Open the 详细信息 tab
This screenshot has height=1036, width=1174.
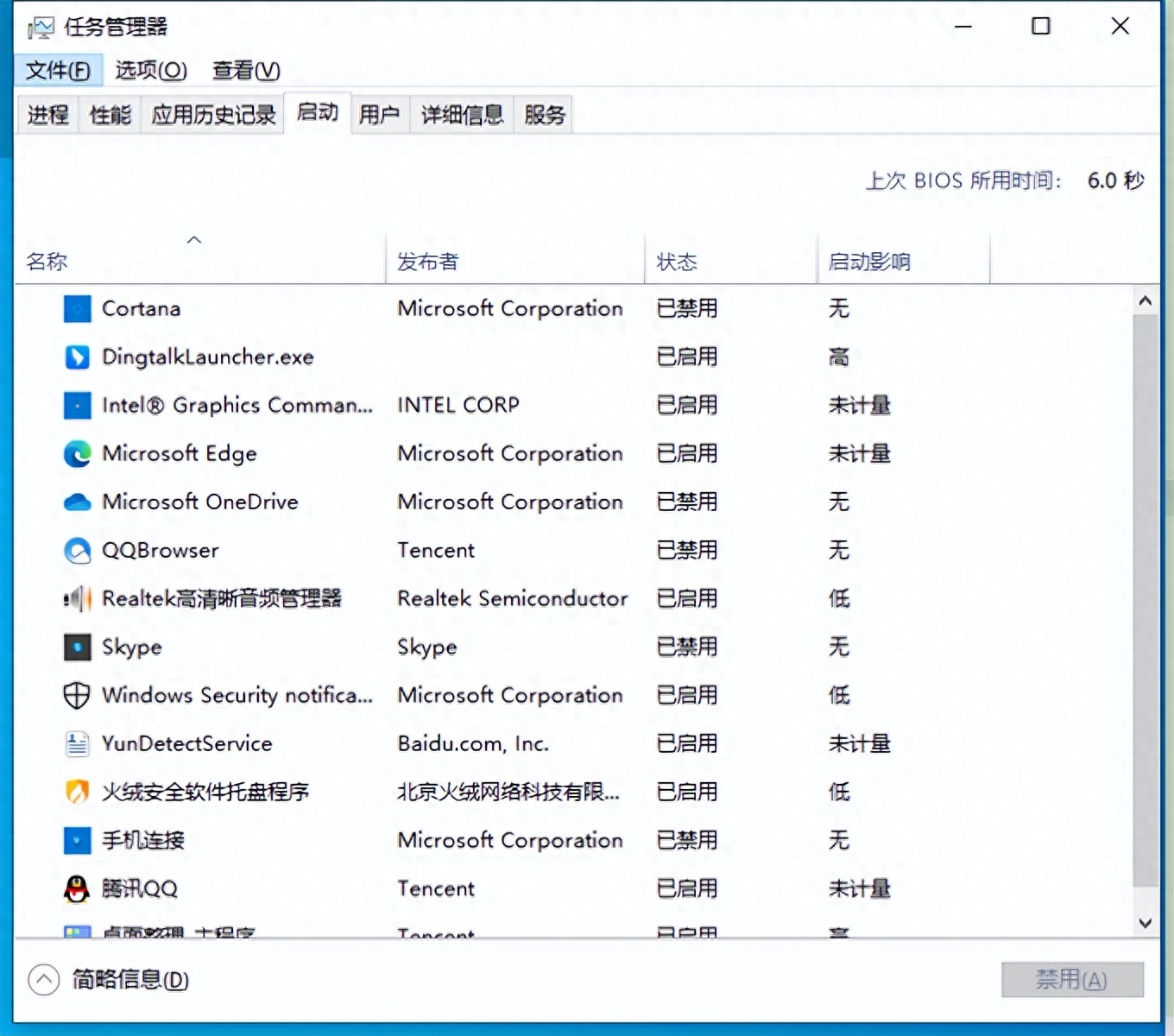click(462, 115)
